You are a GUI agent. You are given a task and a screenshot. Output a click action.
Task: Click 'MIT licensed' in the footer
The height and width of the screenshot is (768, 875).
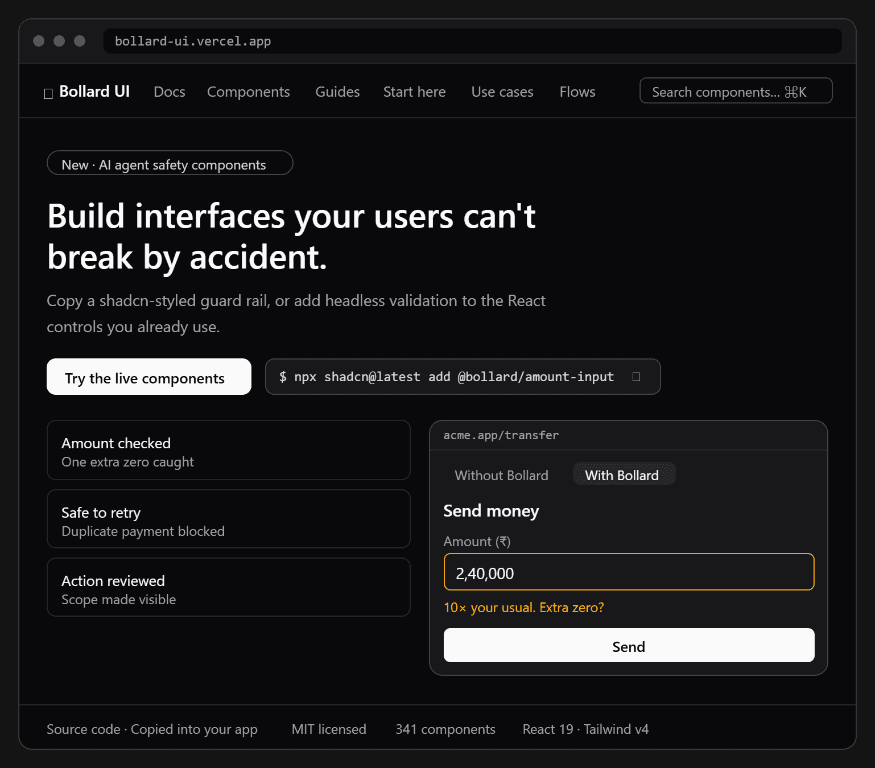[x=329, y=729]
